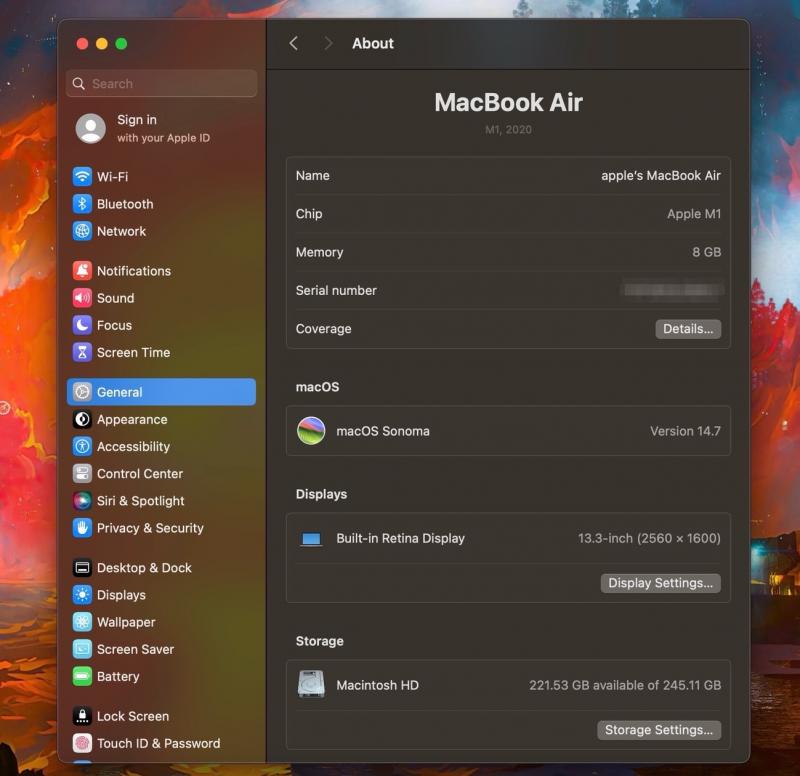800x776 pixels.
Task: Click the Macintosh HD name text
Action: [x=378, y=685]
